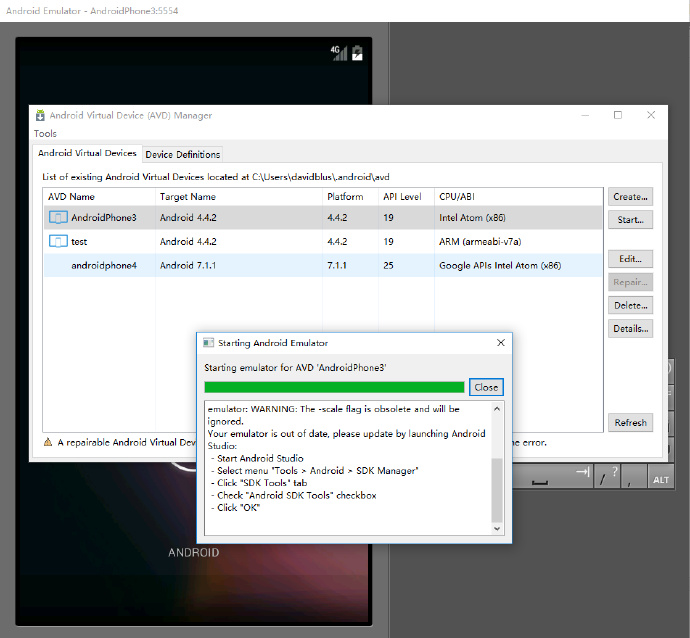Click Android 7.1.1 target name cell
The width and height of the screenshot is (690, 638).
point(188,265)
